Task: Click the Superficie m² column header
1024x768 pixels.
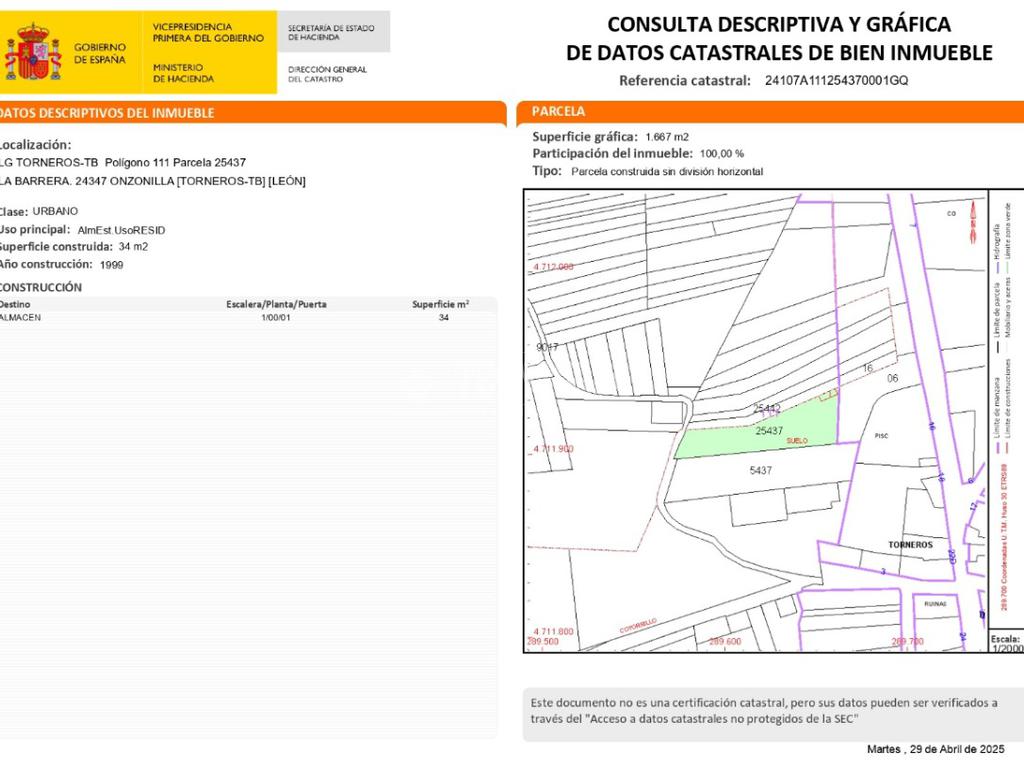Action: click(x=441, y=304)
